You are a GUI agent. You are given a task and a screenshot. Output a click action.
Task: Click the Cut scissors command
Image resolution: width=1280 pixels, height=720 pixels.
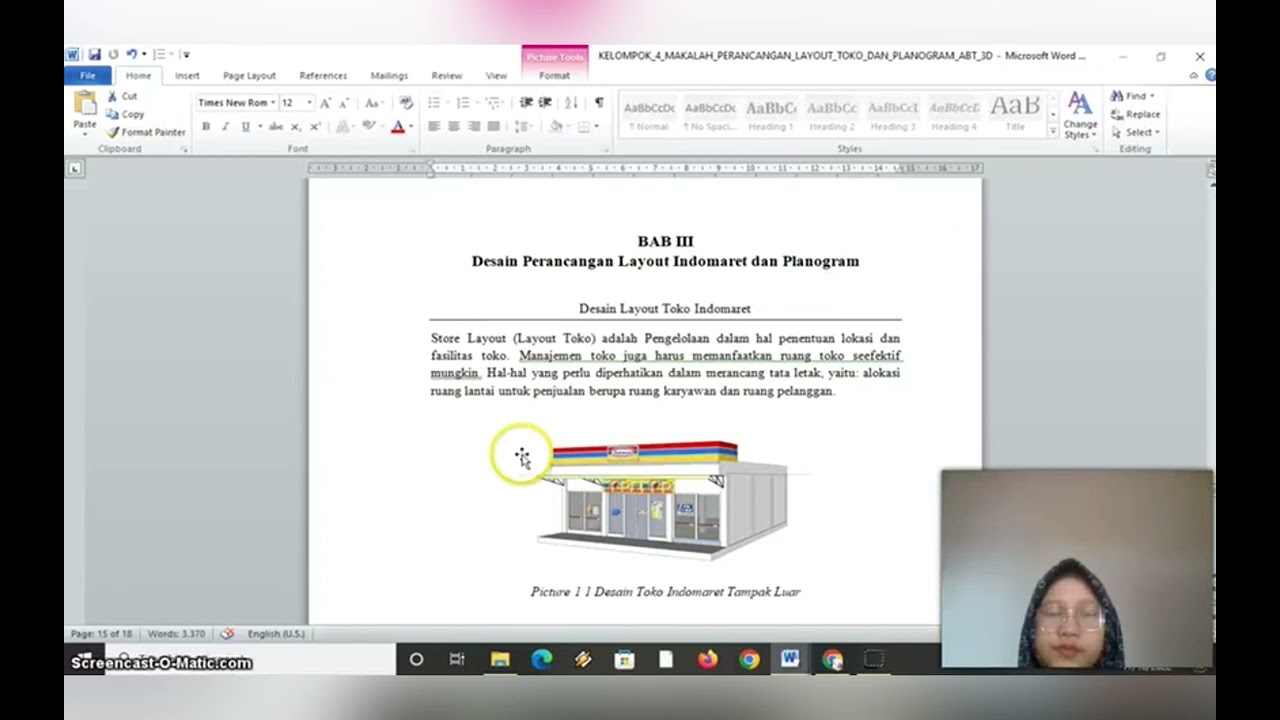122,96
